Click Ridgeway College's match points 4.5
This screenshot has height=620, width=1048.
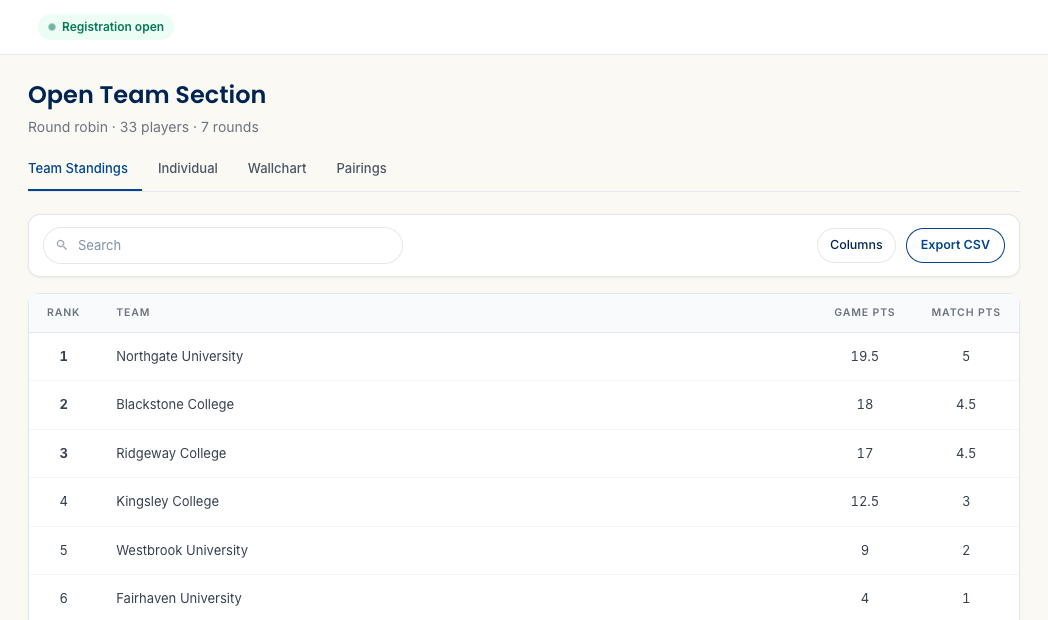pos(966,453)
